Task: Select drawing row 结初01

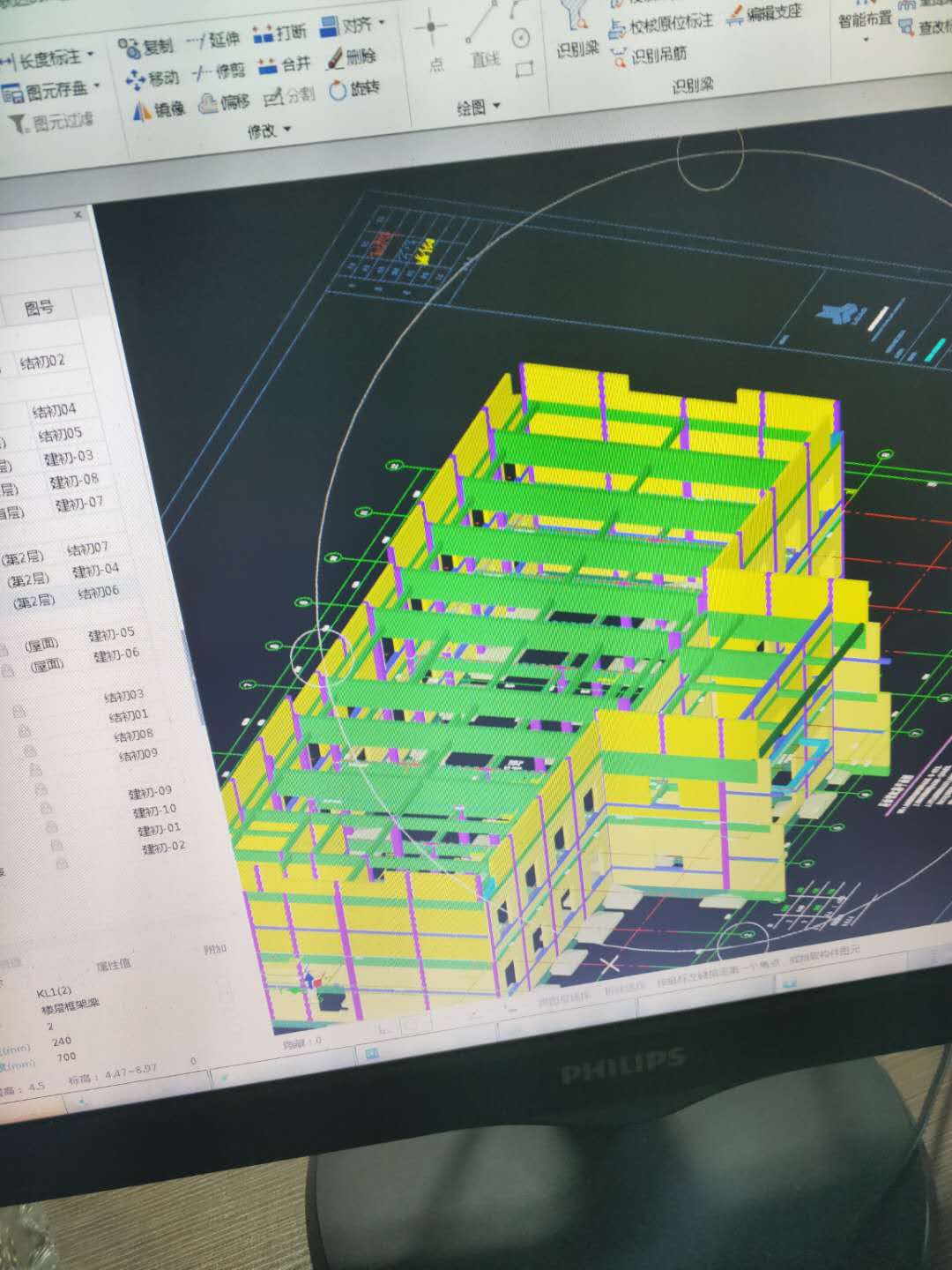Action: (x=129, y=715)
